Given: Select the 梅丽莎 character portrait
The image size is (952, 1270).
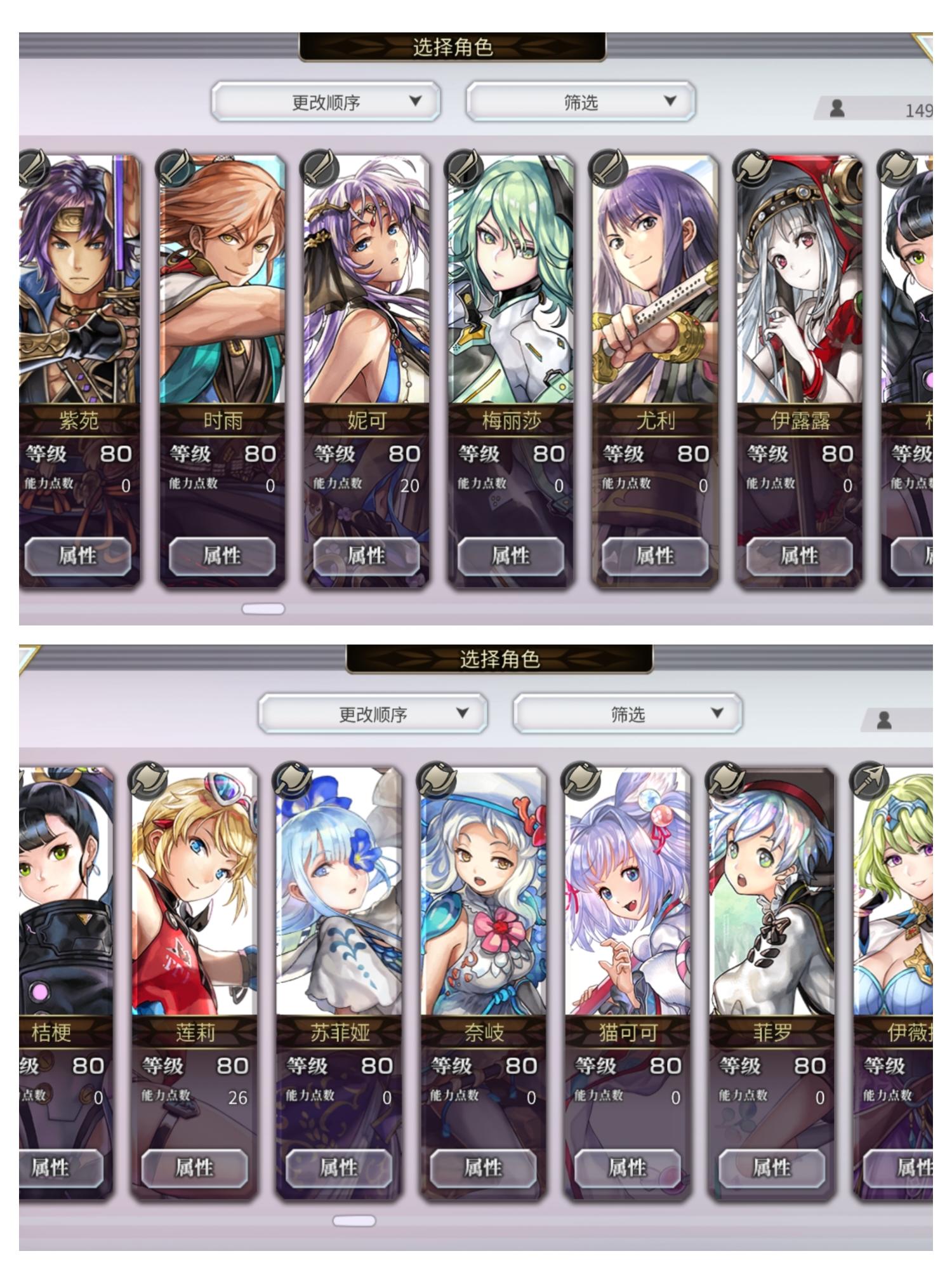Looking at the screenshot, I should pos(511,279).
